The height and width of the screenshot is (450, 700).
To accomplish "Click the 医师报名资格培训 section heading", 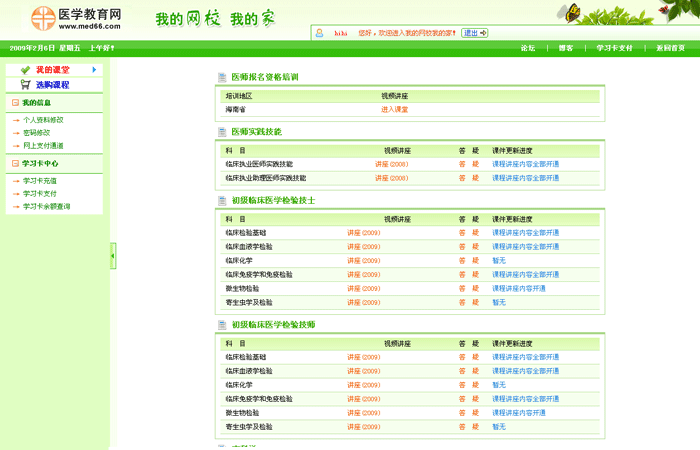I will [x=265, y=77].
